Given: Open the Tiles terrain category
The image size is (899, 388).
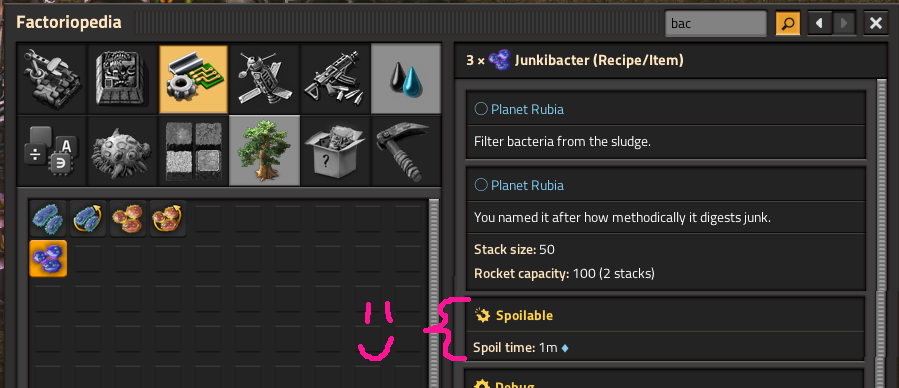Looking at the screenshot, I should pos(193,150).
